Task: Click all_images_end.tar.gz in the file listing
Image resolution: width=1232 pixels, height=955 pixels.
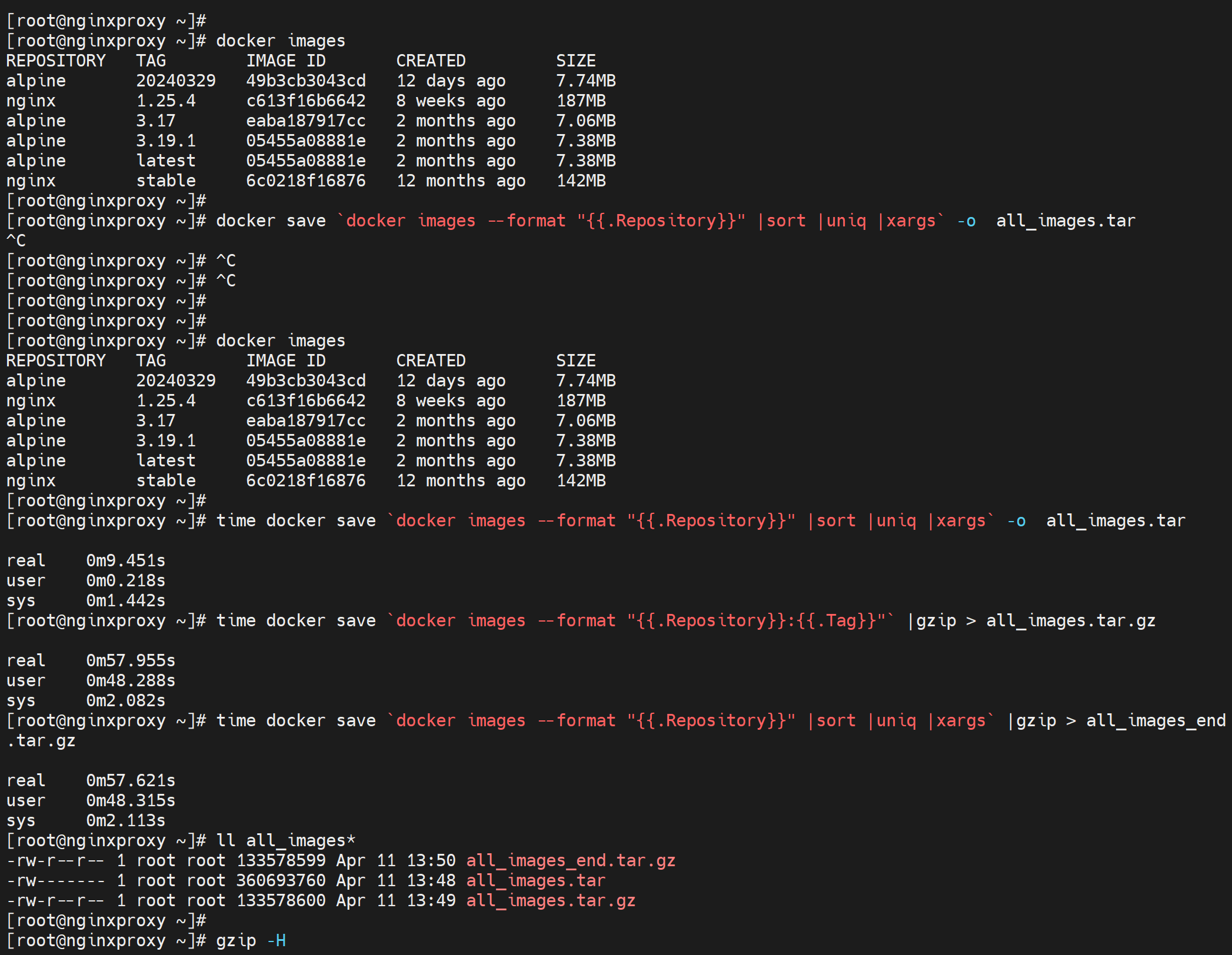Action: point(570,860)
